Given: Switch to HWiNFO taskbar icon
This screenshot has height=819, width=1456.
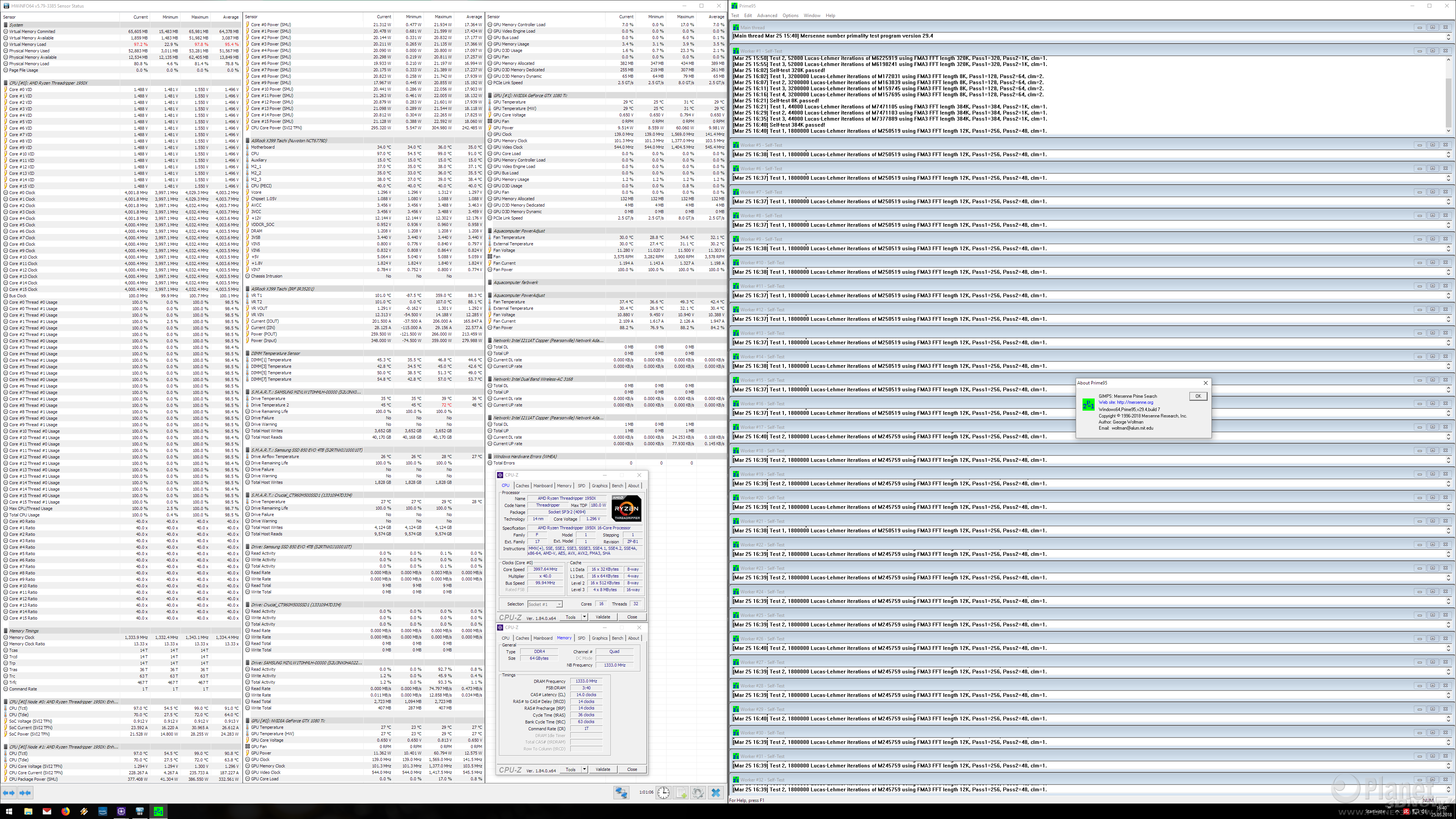Looking at the screenshot, I should [x=140, y=812].
